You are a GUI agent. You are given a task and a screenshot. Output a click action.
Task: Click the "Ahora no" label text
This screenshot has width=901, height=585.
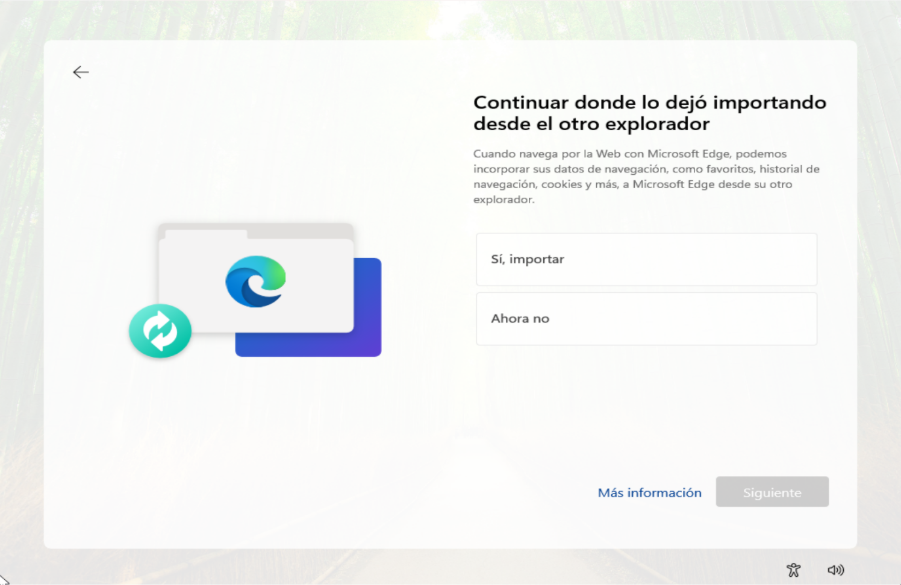point(520,319)
